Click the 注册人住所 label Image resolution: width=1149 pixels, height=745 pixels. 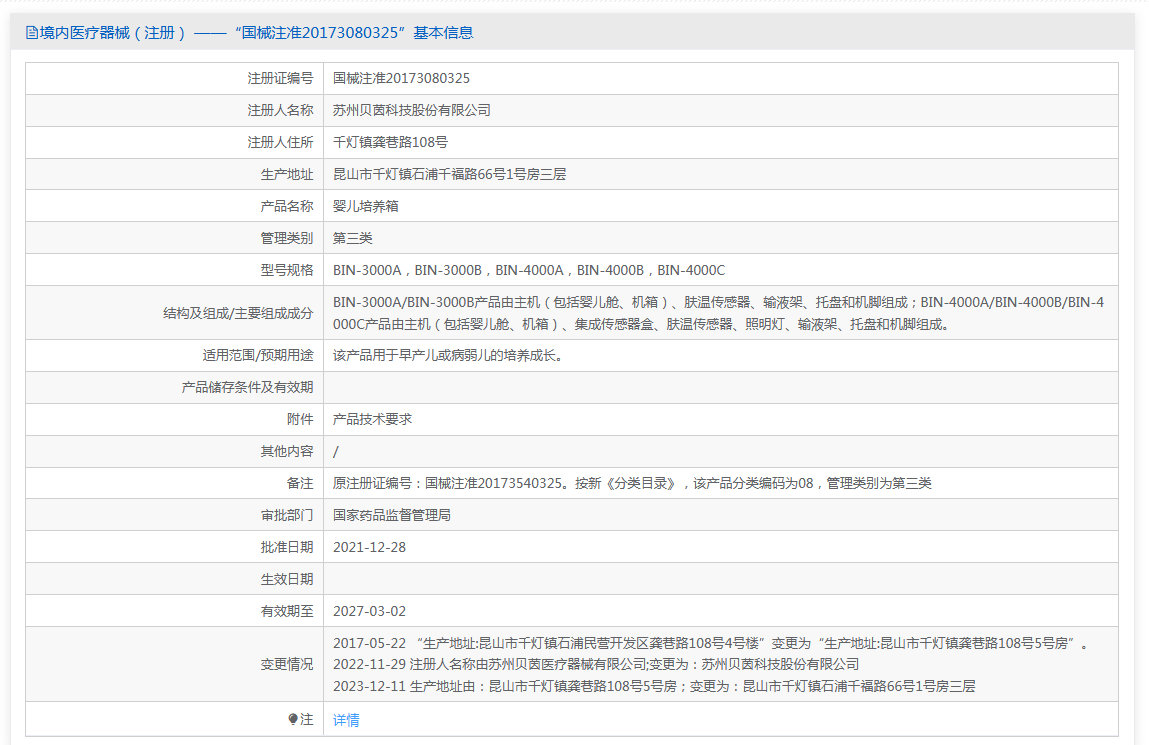[x=280, y=142]
